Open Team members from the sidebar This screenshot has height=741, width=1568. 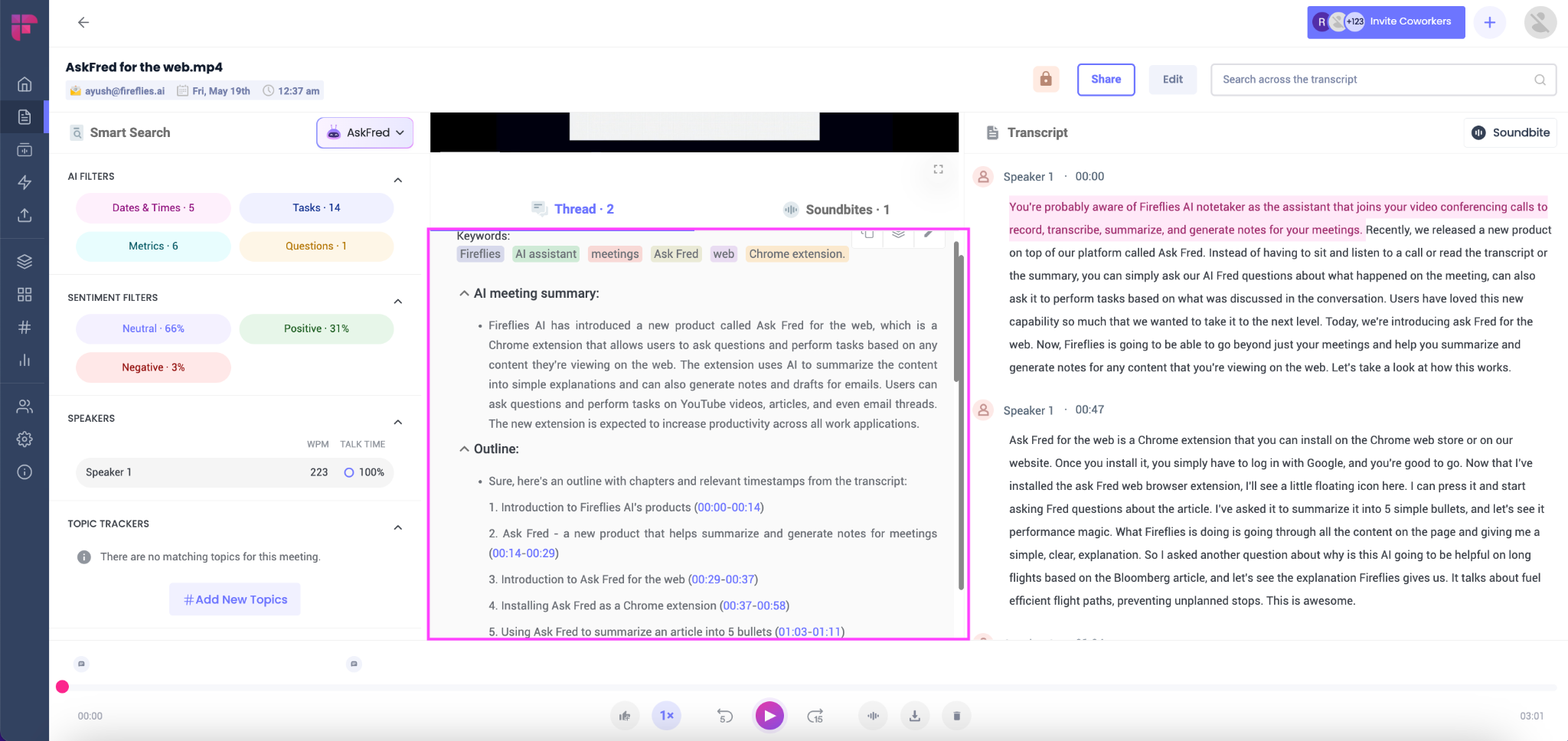click(x=24, y=406)
